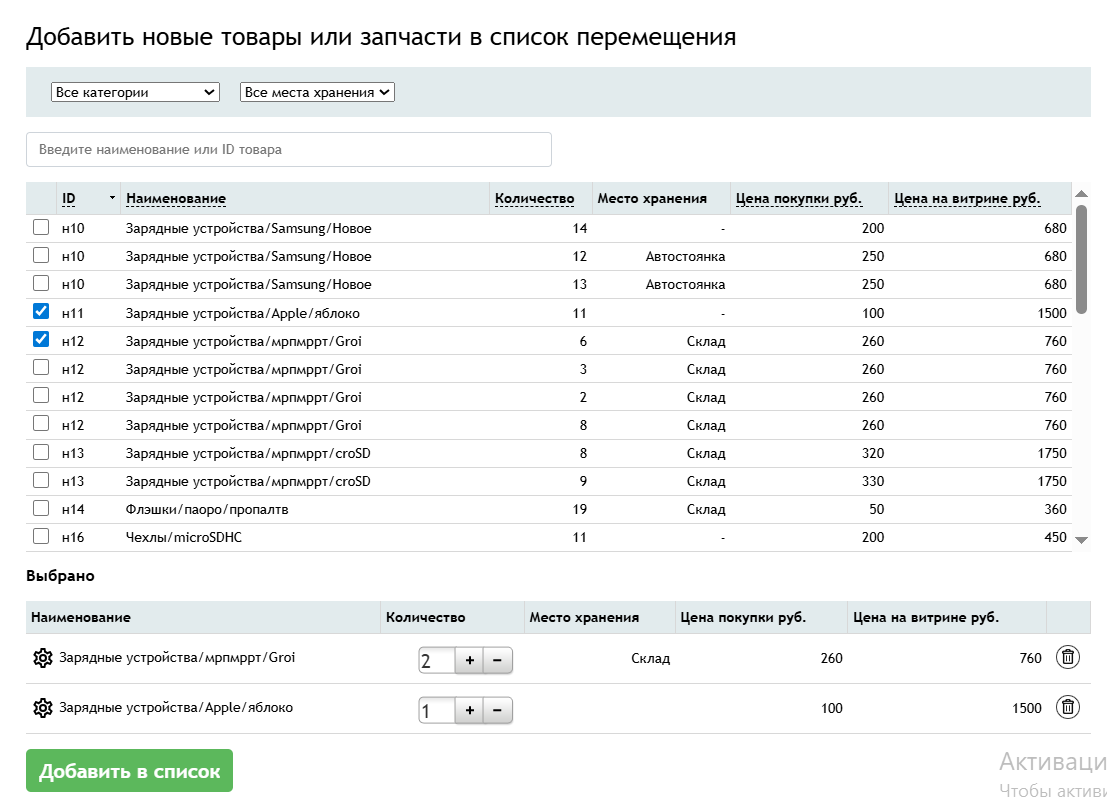Click the scrollbar down arrow of the product table
Screen dimensions: 1107x803
point(1081,540)
